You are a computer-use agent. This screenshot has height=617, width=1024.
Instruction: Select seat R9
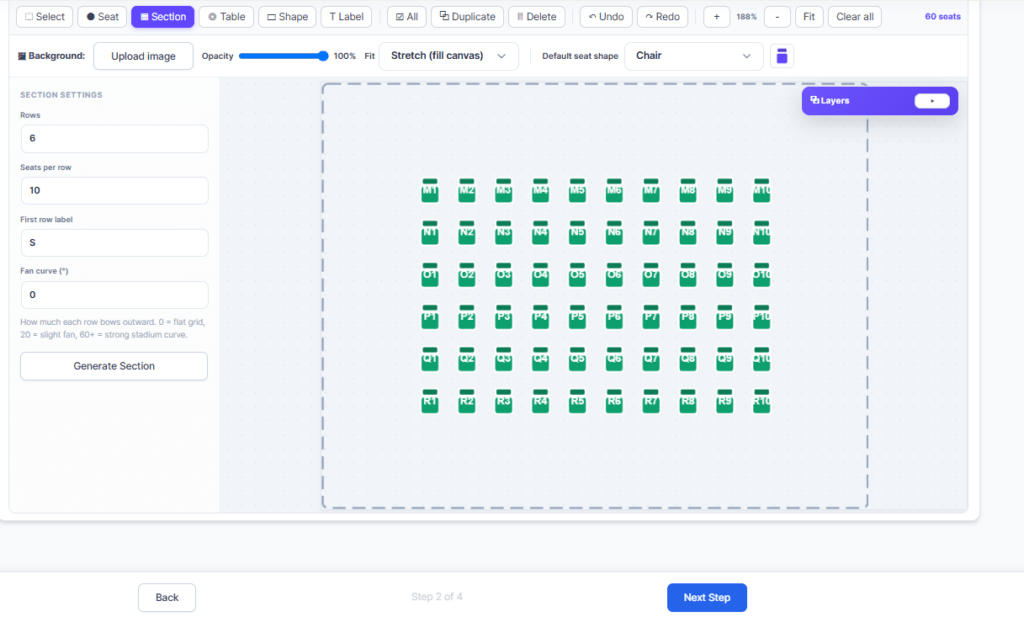[725, 402]
